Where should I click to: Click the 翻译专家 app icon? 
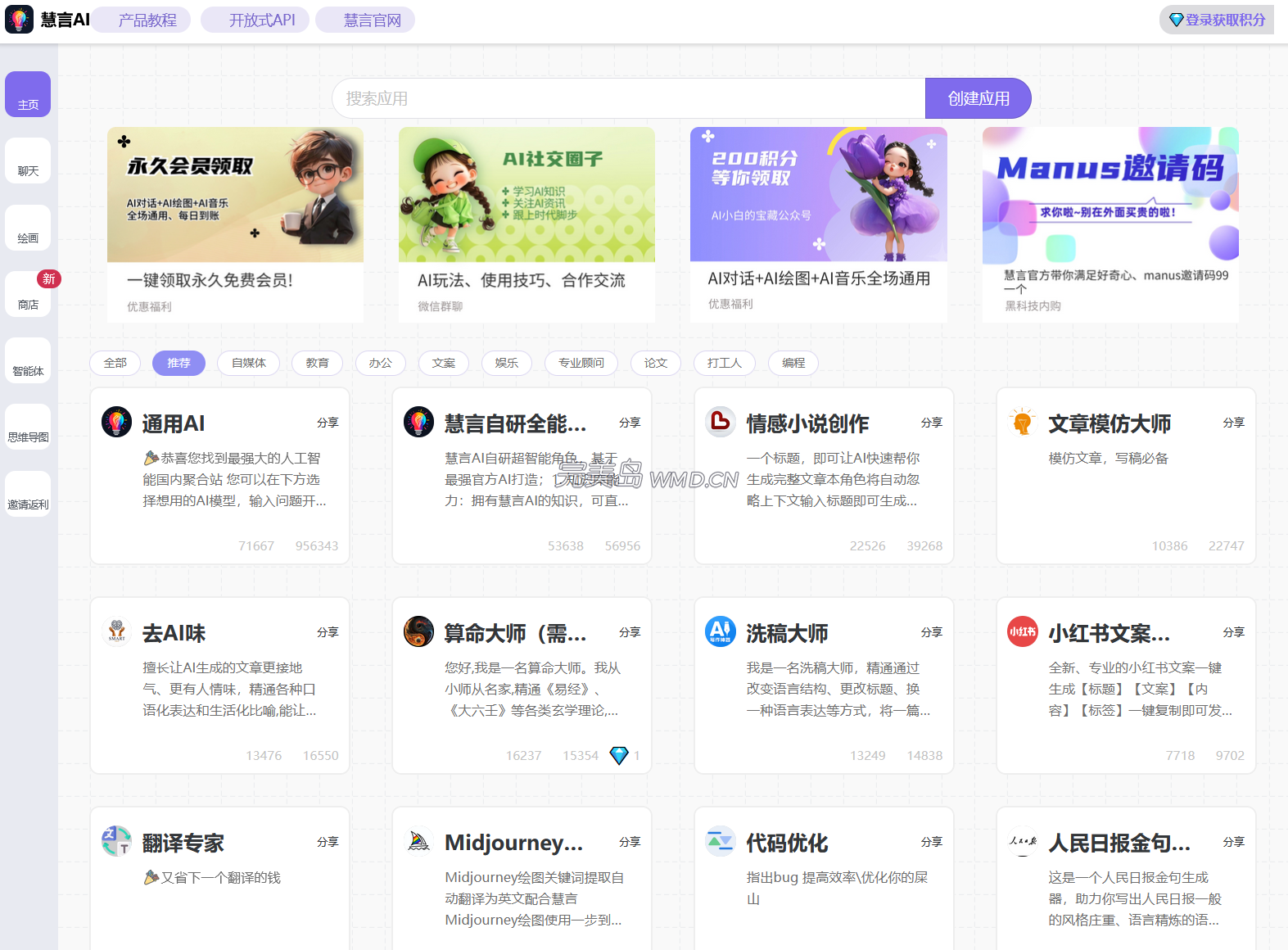[116, 841]
